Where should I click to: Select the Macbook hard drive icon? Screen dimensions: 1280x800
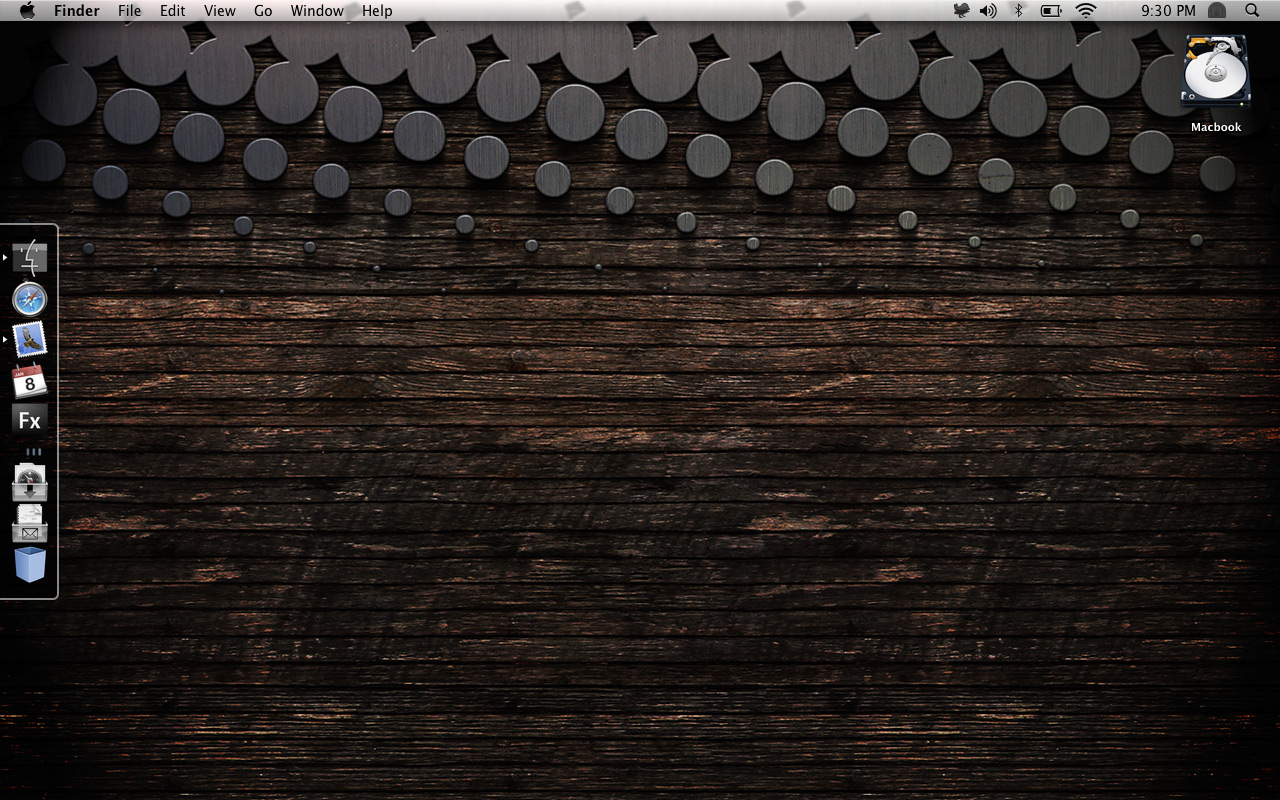click(x=1216, y=70)
